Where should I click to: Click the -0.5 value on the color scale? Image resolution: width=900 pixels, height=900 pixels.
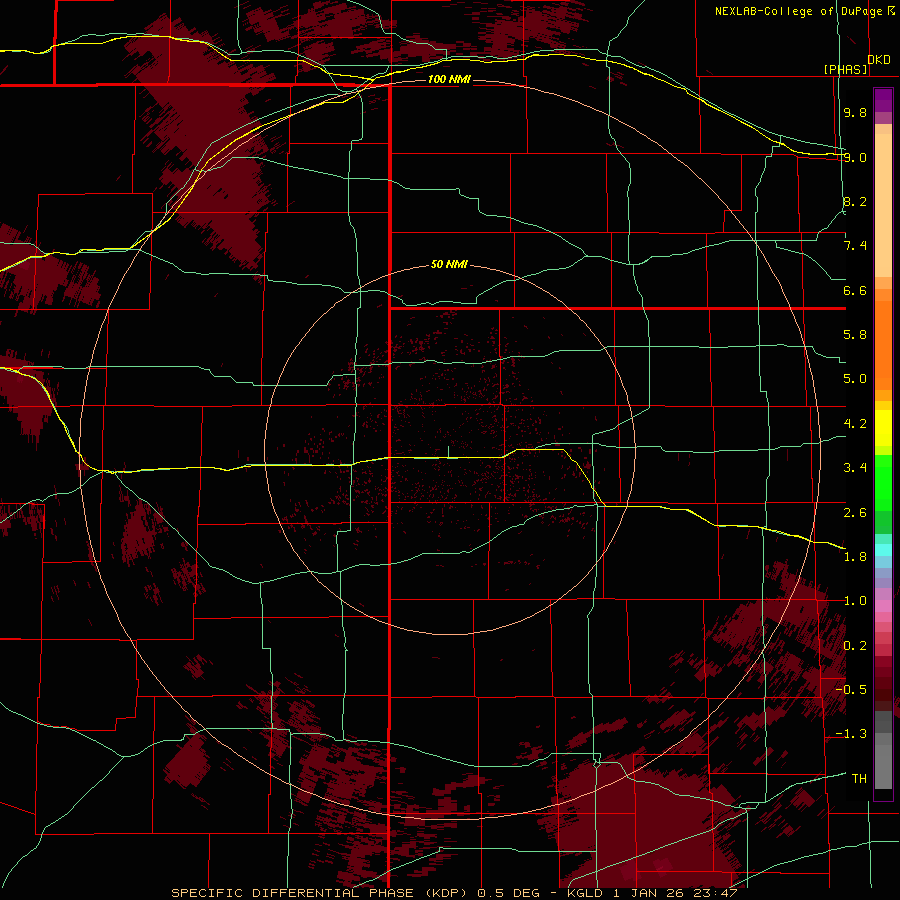pos(851,690)
